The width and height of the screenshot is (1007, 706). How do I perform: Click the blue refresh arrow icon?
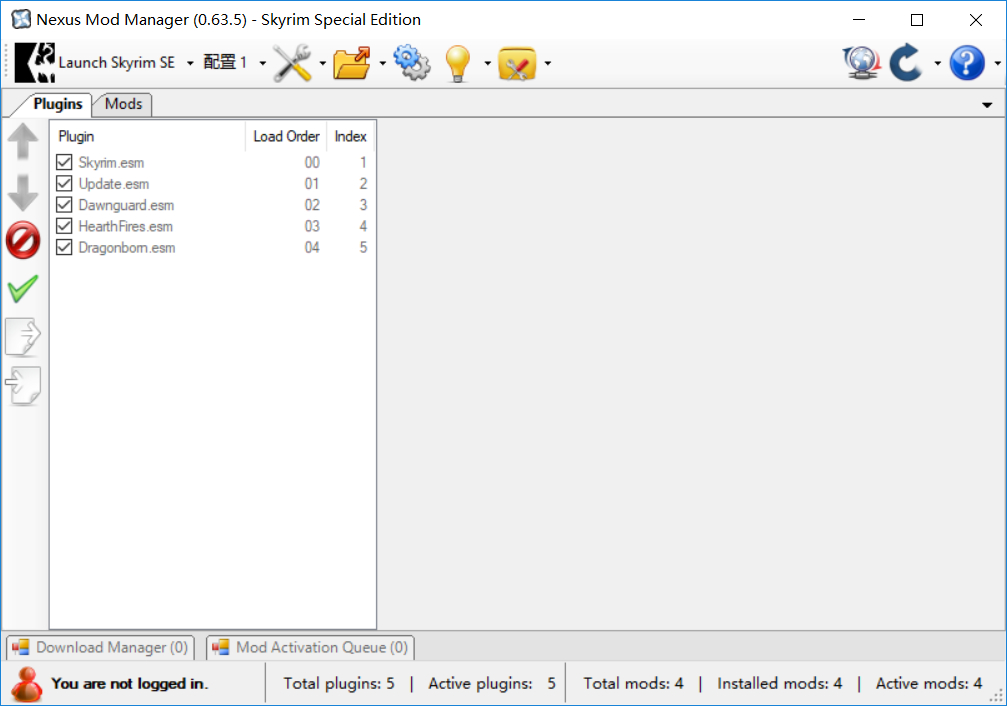pyautogui.click(x=906, y=62)
